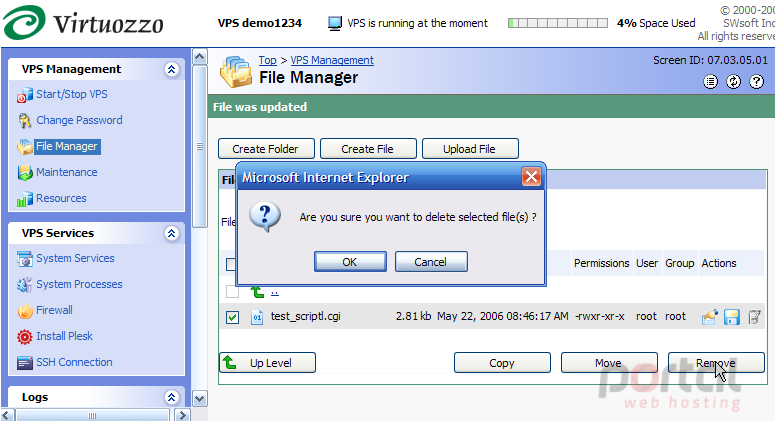This screenshot has height=422, width=776.
Task: Open System Services menu item
Action: click(x=75, y=258)
